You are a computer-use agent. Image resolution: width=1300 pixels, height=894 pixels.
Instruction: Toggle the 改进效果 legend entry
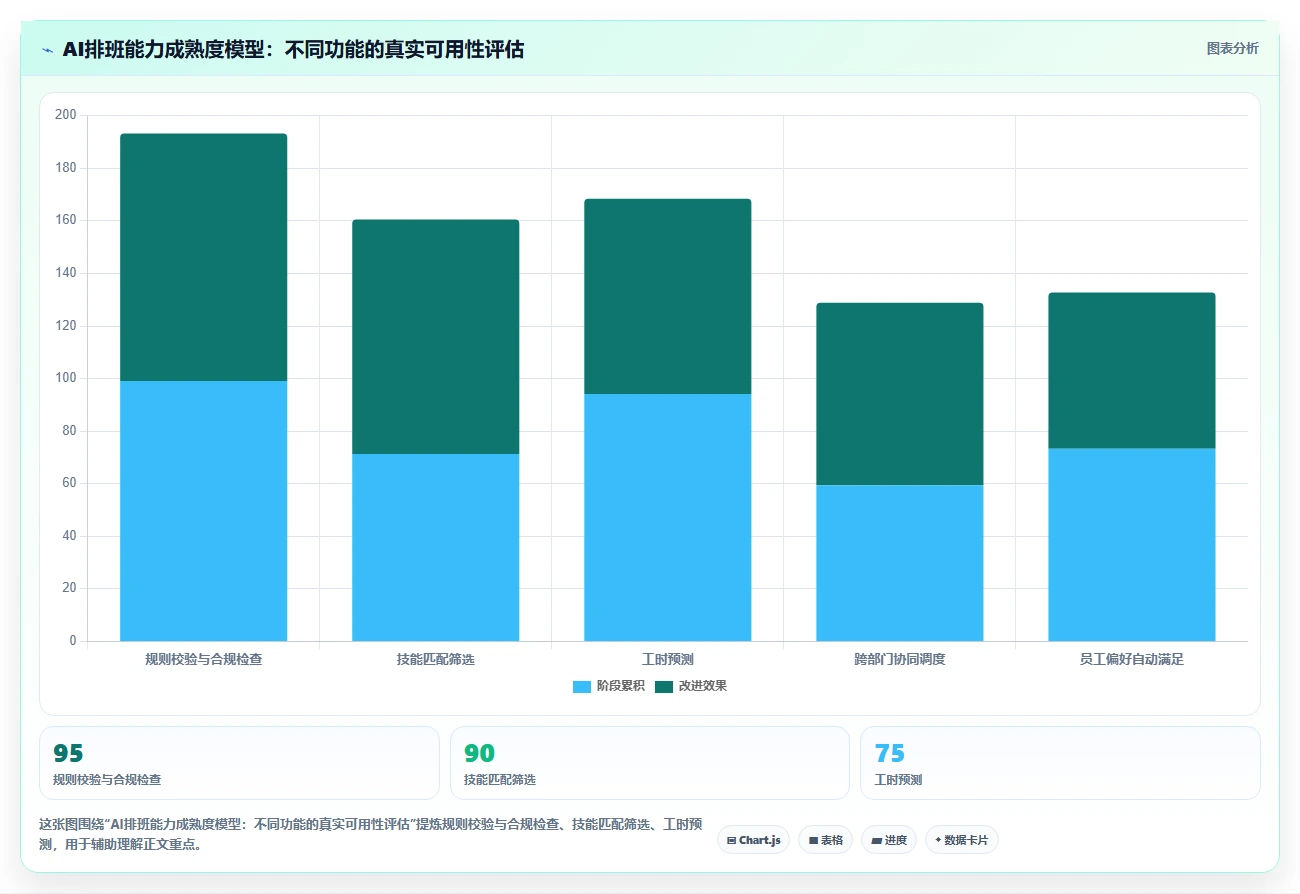click(690, 686)
